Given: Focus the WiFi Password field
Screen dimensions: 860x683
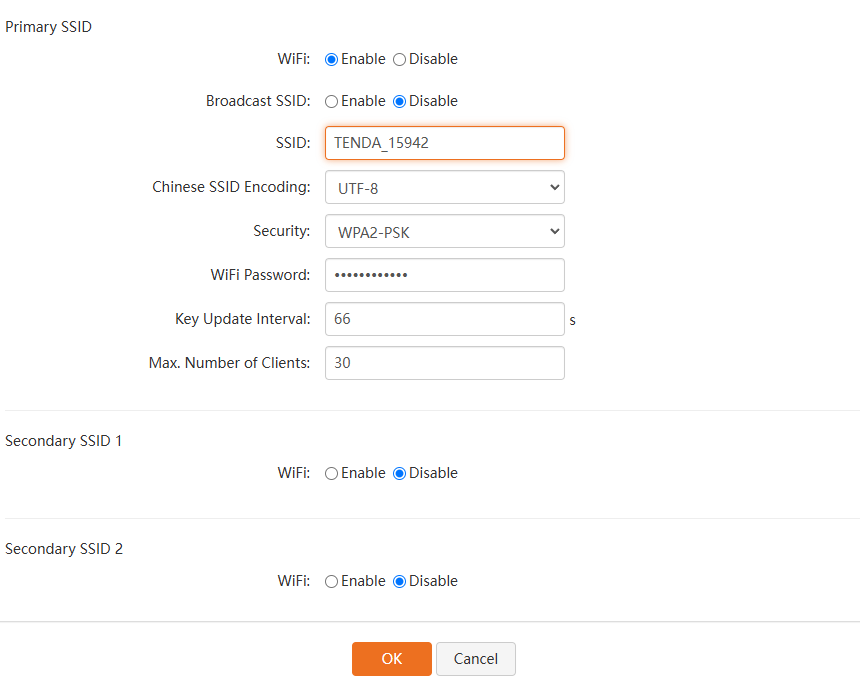Looking at the screenshot, I should coord(444,275).
